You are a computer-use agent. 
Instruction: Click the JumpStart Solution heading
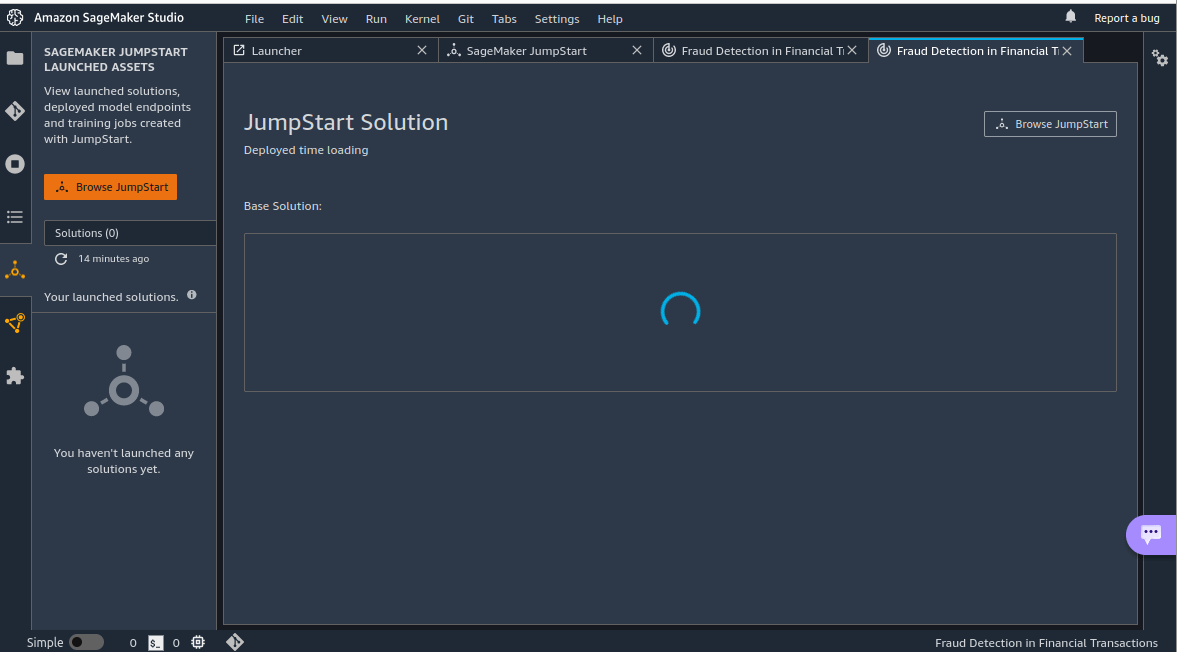point(346,122)
